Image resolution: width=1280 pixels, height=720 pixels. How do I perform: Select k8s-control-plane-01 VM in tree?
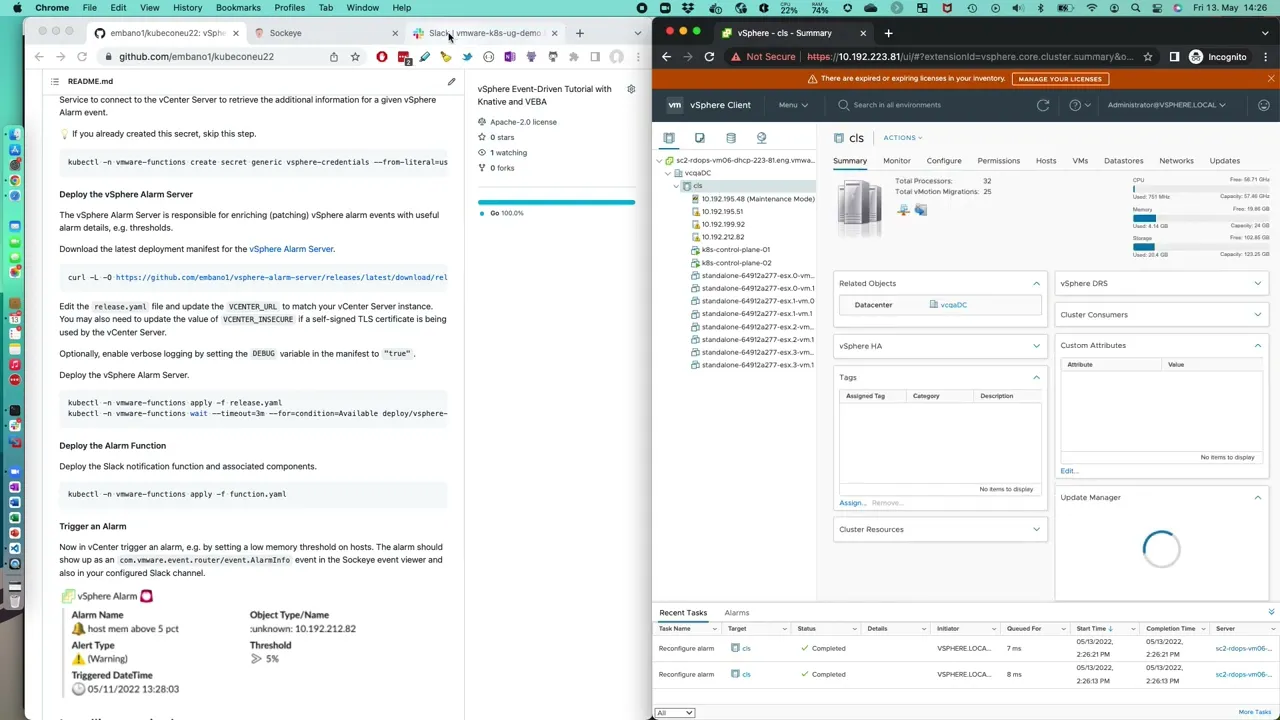735,250
